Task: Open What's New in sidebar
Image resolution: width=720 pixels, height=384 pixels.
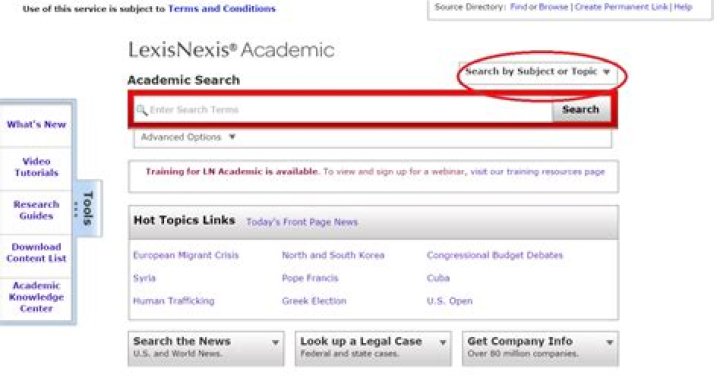Action: [36, 124]
